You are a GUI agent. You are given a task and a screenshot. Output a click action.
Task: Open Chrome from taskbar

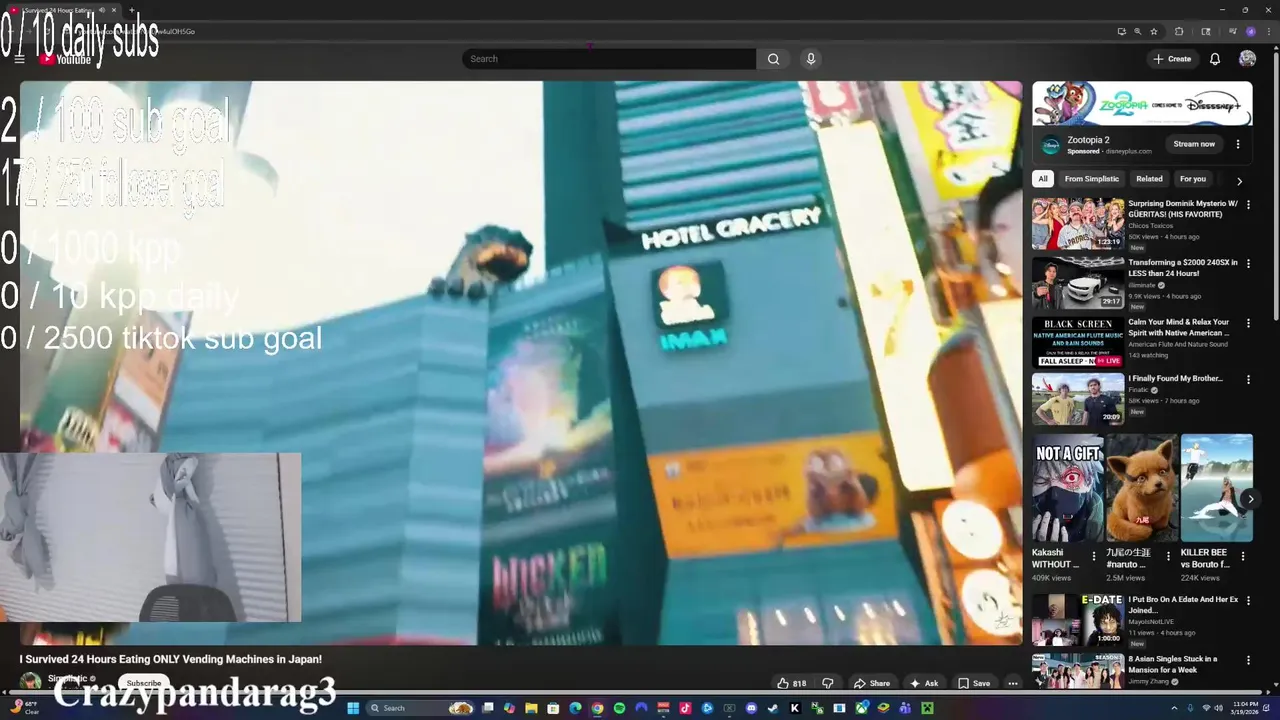[x=597, y=708]
